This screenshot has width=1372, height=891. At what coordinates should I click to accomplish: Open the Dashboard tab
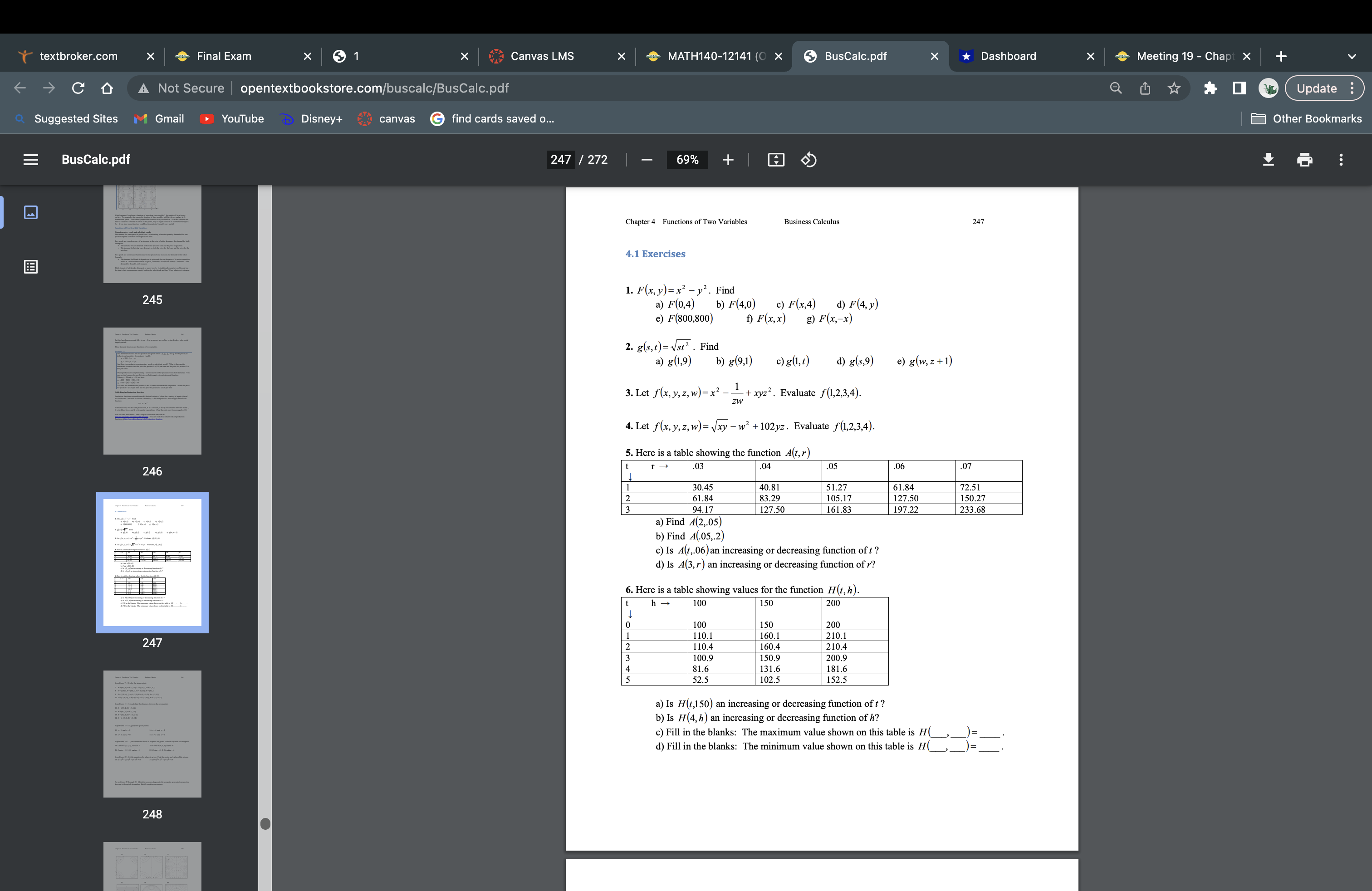coord(1008,56)
